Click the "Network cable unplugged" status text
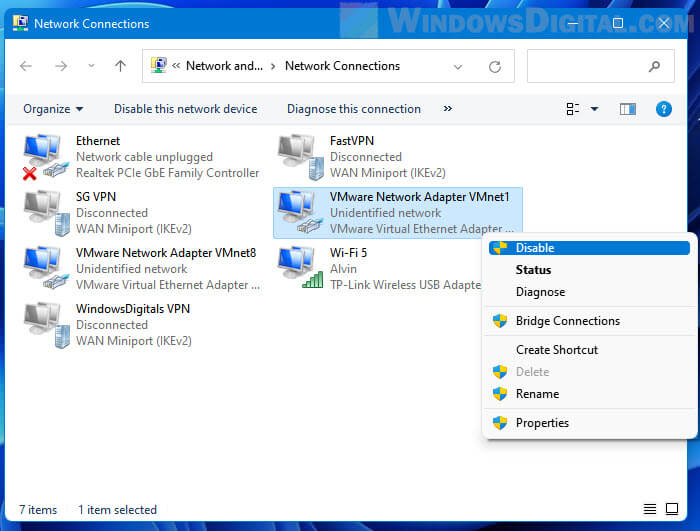Image resolution: width=700 pixels, height=531 pixels. coord(144,157)
